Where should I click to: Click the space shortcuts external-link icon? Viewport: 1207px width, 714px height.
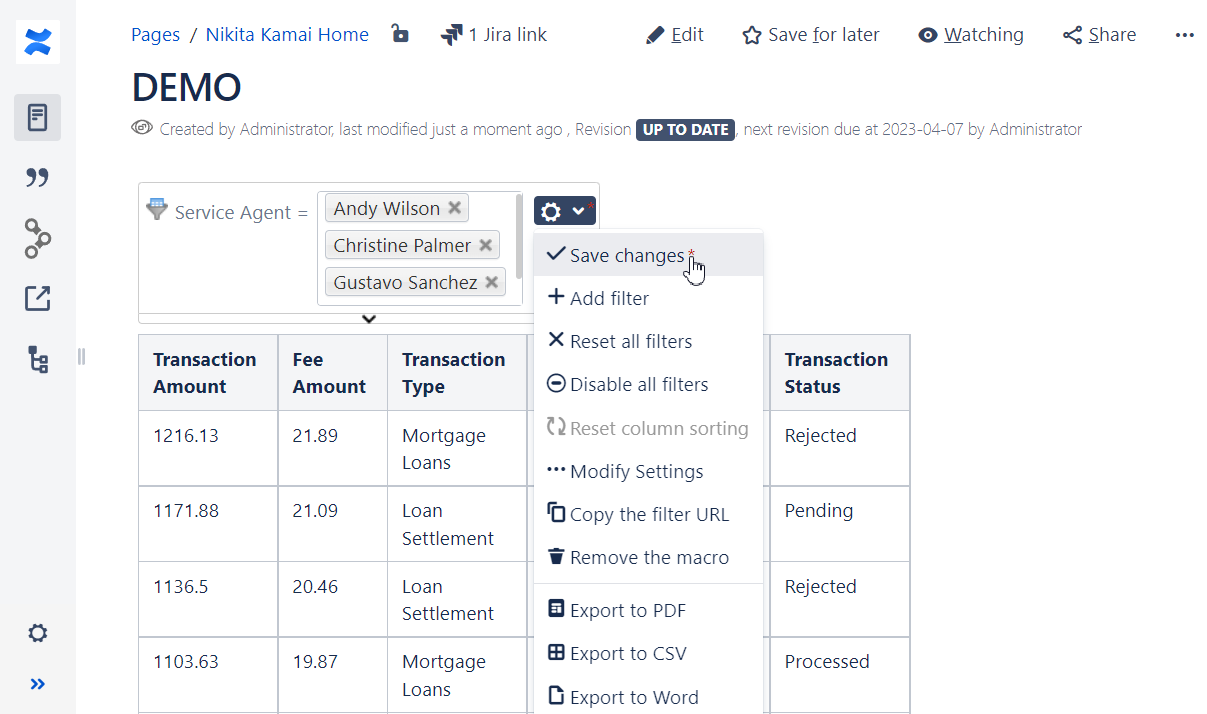click(x=38, y=298)
